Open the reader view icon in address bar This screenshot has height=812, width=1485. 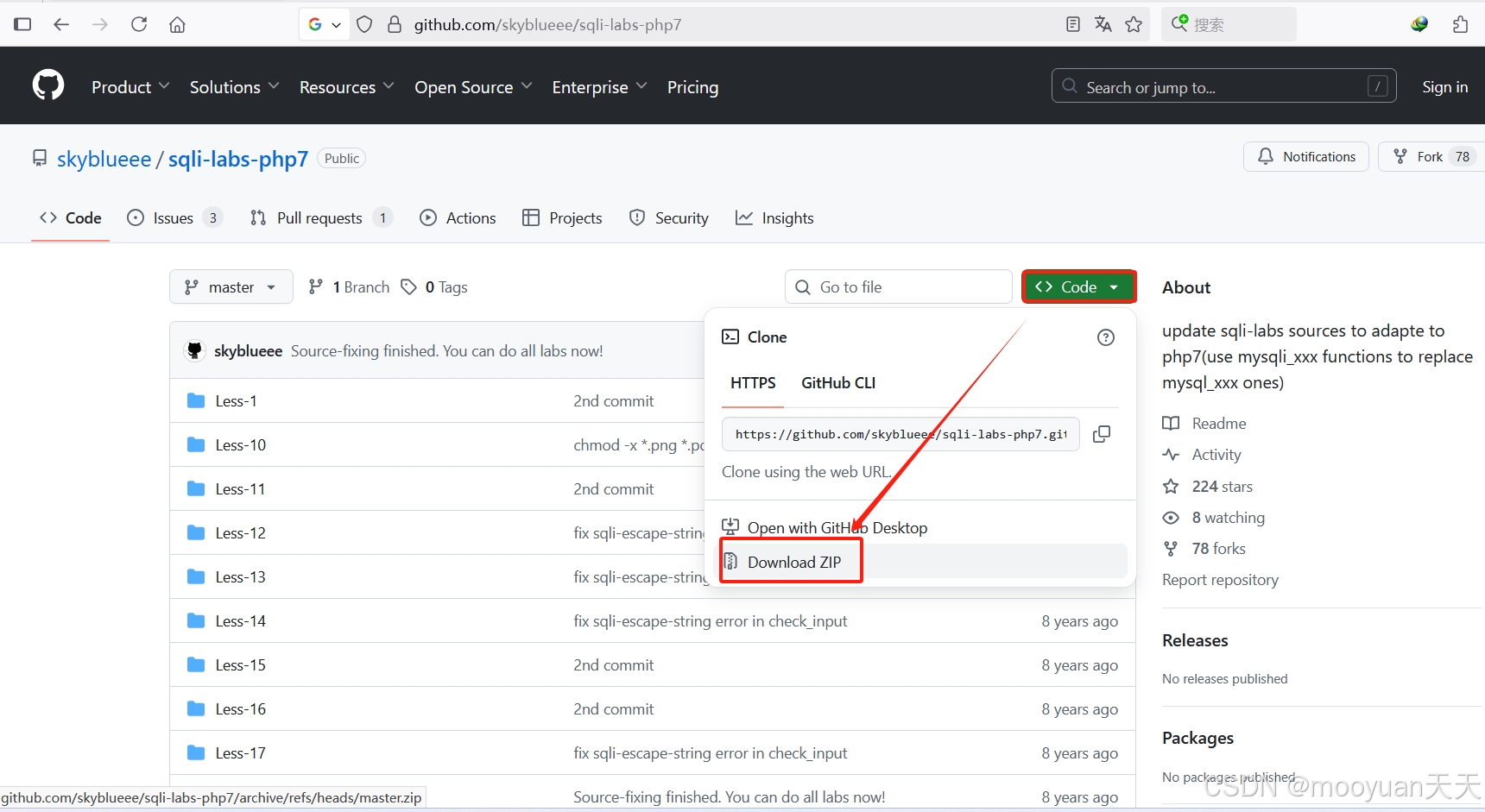pos(1073,24)
